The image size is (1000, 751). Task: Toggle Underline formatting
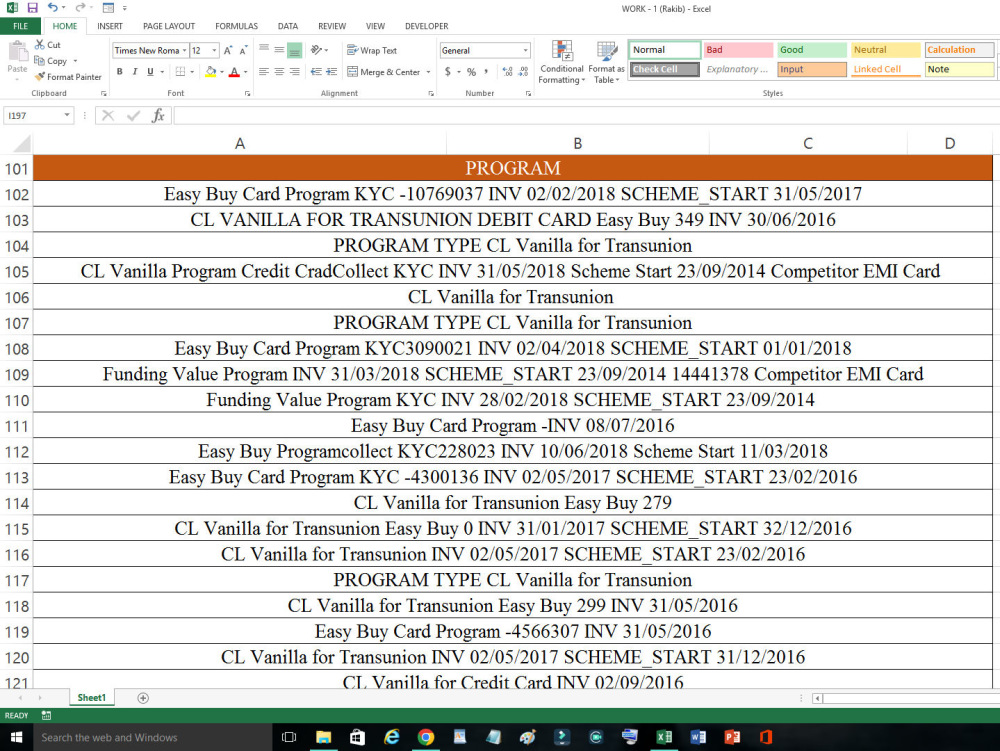[150, 72]
